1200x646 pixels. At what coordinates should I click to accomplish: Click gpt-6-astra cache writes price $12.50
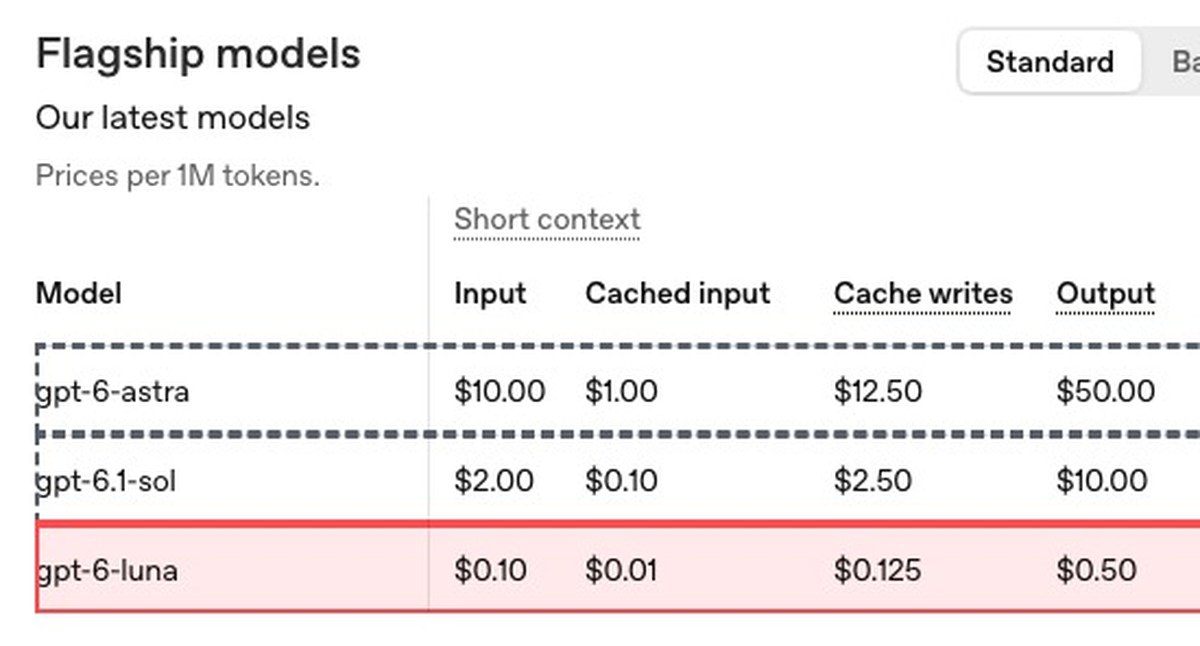point(878,391)
